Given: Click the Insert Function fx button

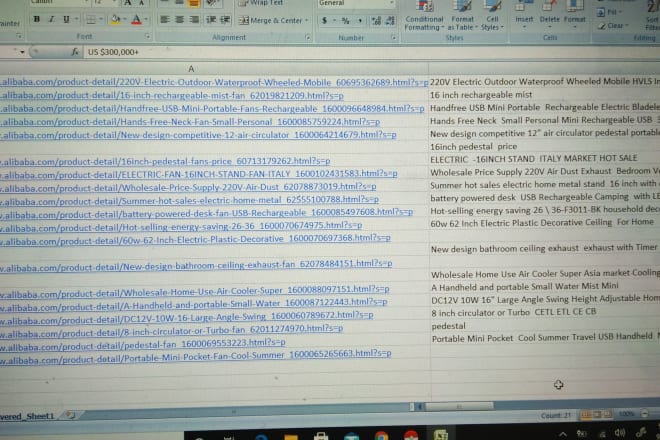Looking at the screenshot, I should [x=75, y=52].
